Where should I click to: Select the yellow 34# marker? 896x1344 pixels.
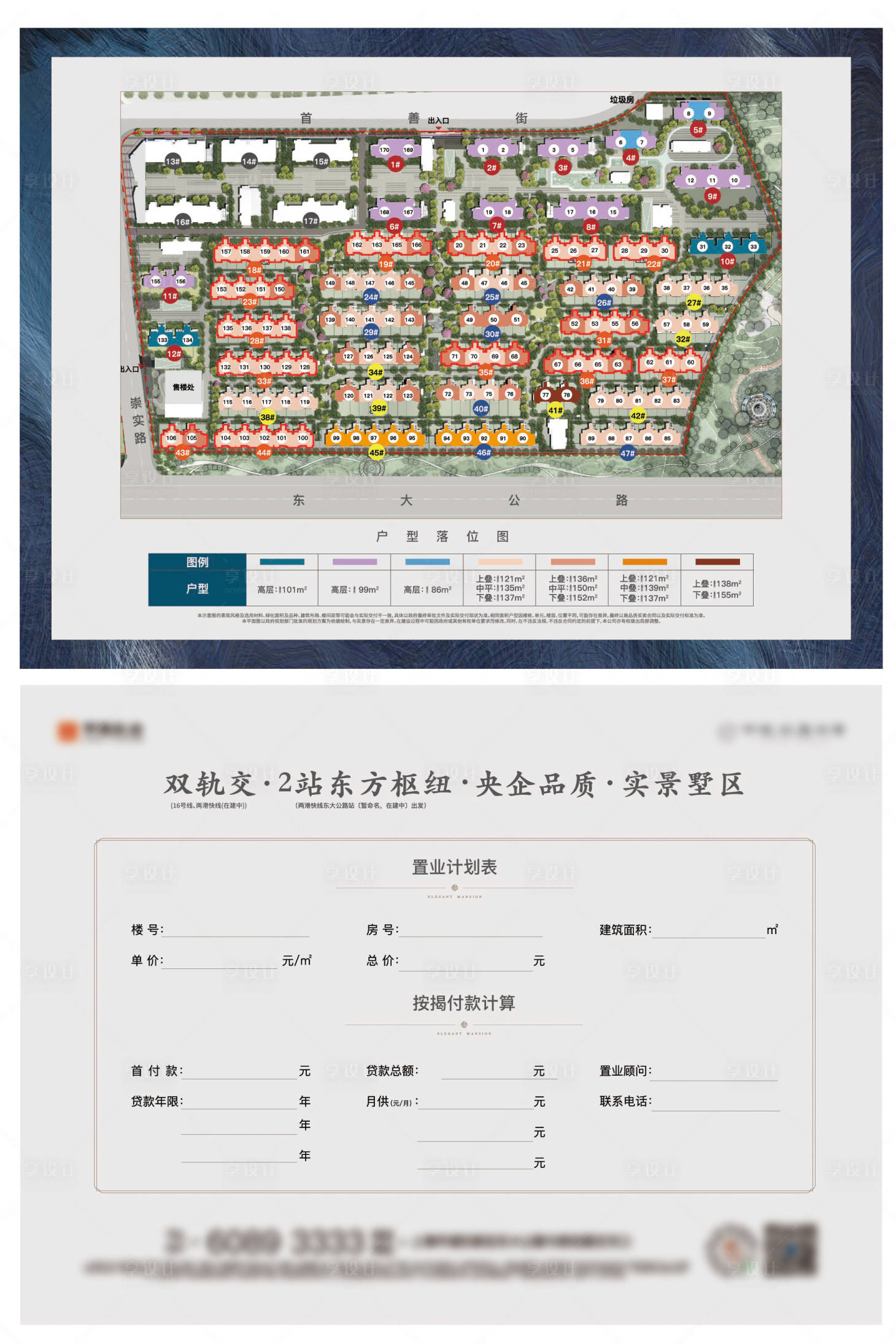[x=375, y=372]
